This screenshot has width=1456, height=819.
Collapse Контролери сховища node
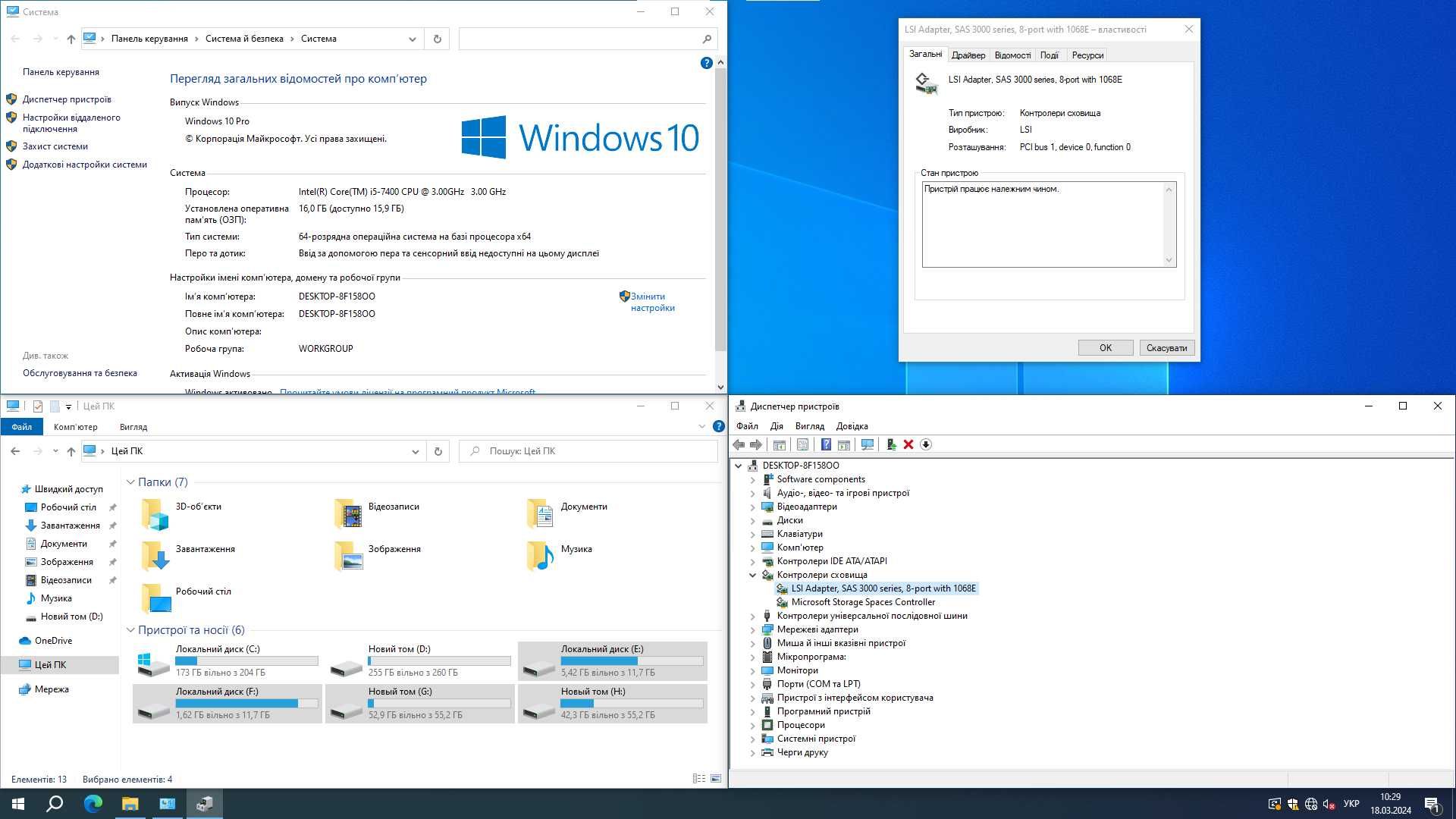[752, 576]
